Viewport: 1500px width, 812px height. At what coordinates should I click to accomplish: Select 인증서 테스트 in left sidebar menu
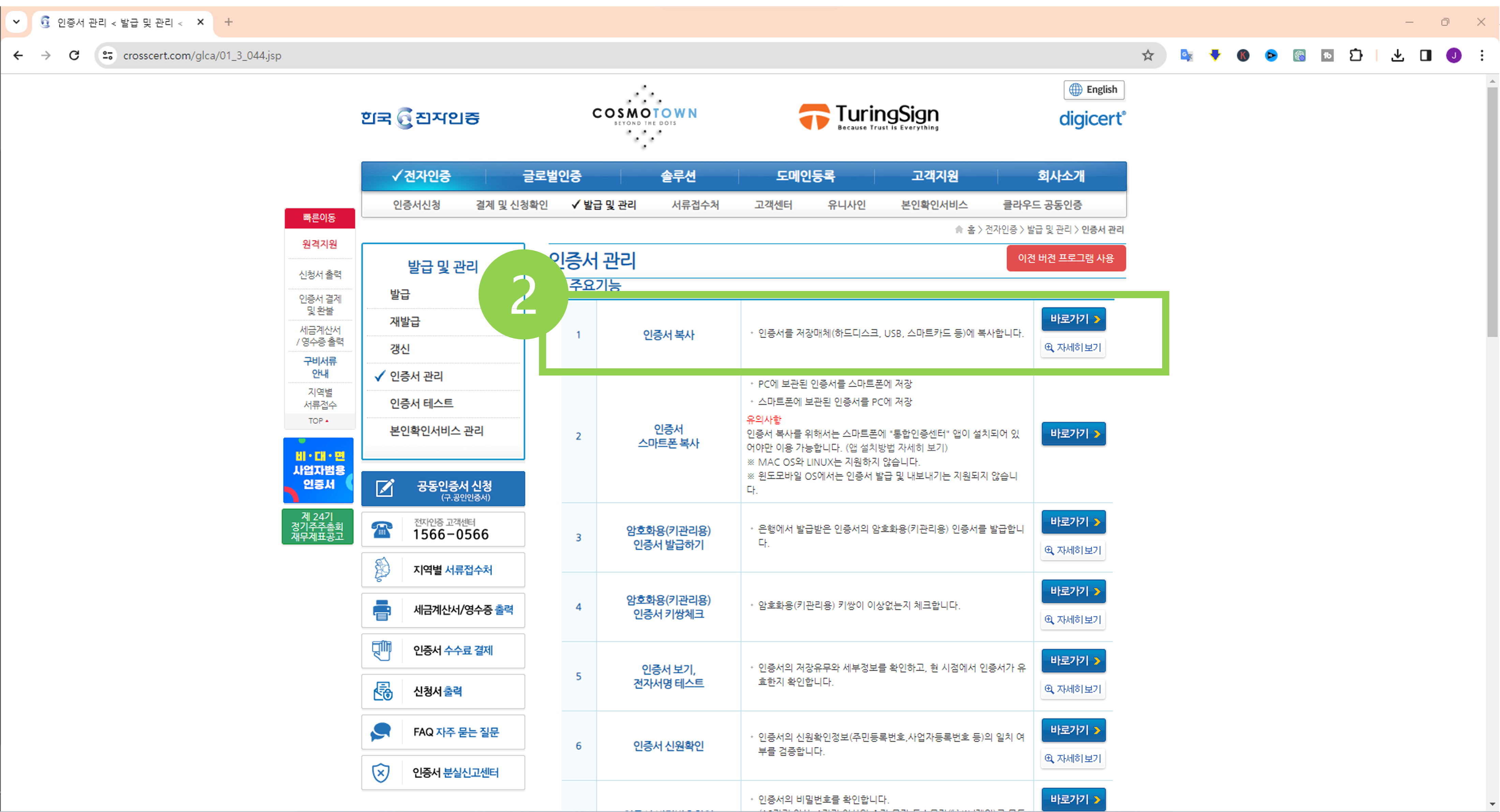(x=421, y=403)
